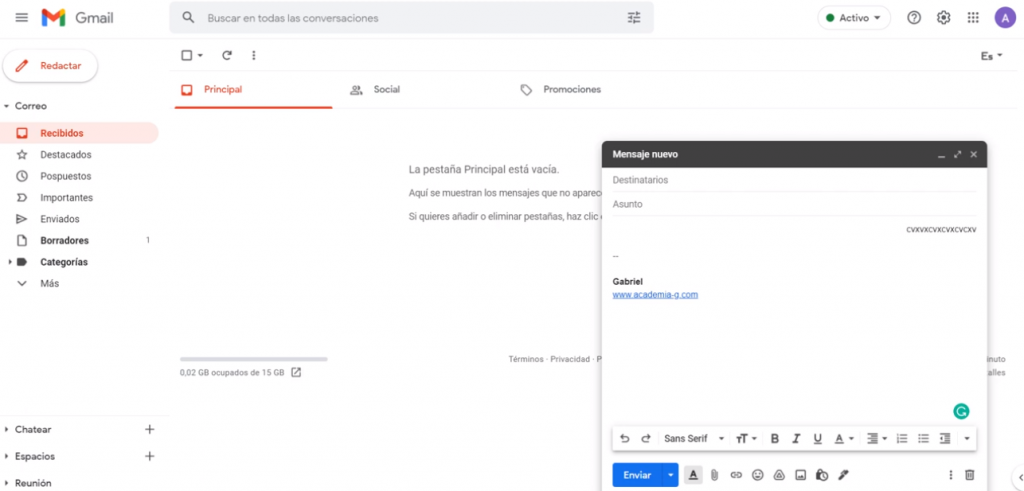Viewport: 1024px width, 491px height.
Task: Undo the last edit in compose toolbar
Action: tap(625, 438)
